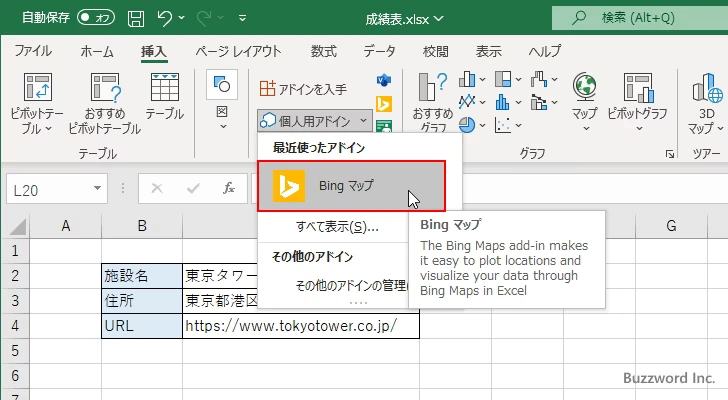This screenshot has width=728, height=400.
Task: Open the ファイル tab
Action: (33, 51)
